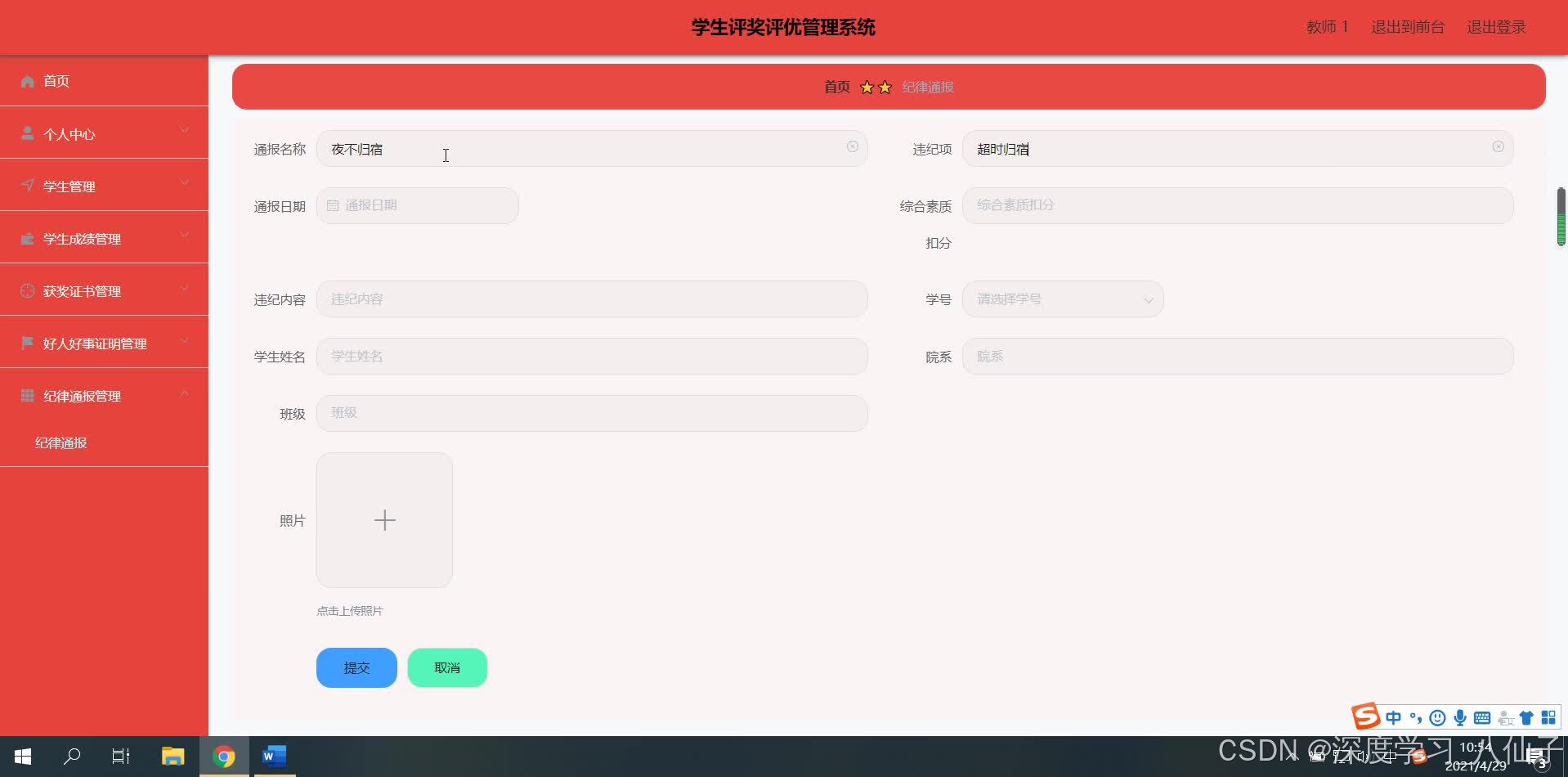Go to 首页 in the breadcrumb bar
1568x777 pixels.
(836, 87)
